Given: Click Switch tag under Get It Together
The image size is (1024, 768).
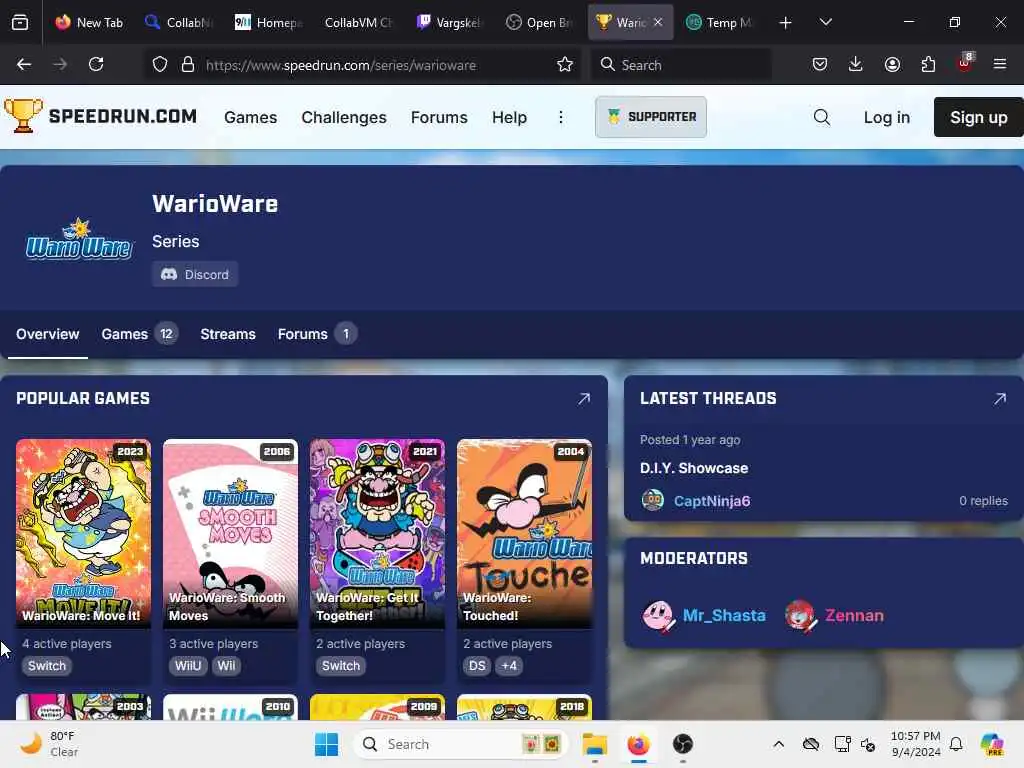Looking at the screenshot, I should [x=341, y=665].
